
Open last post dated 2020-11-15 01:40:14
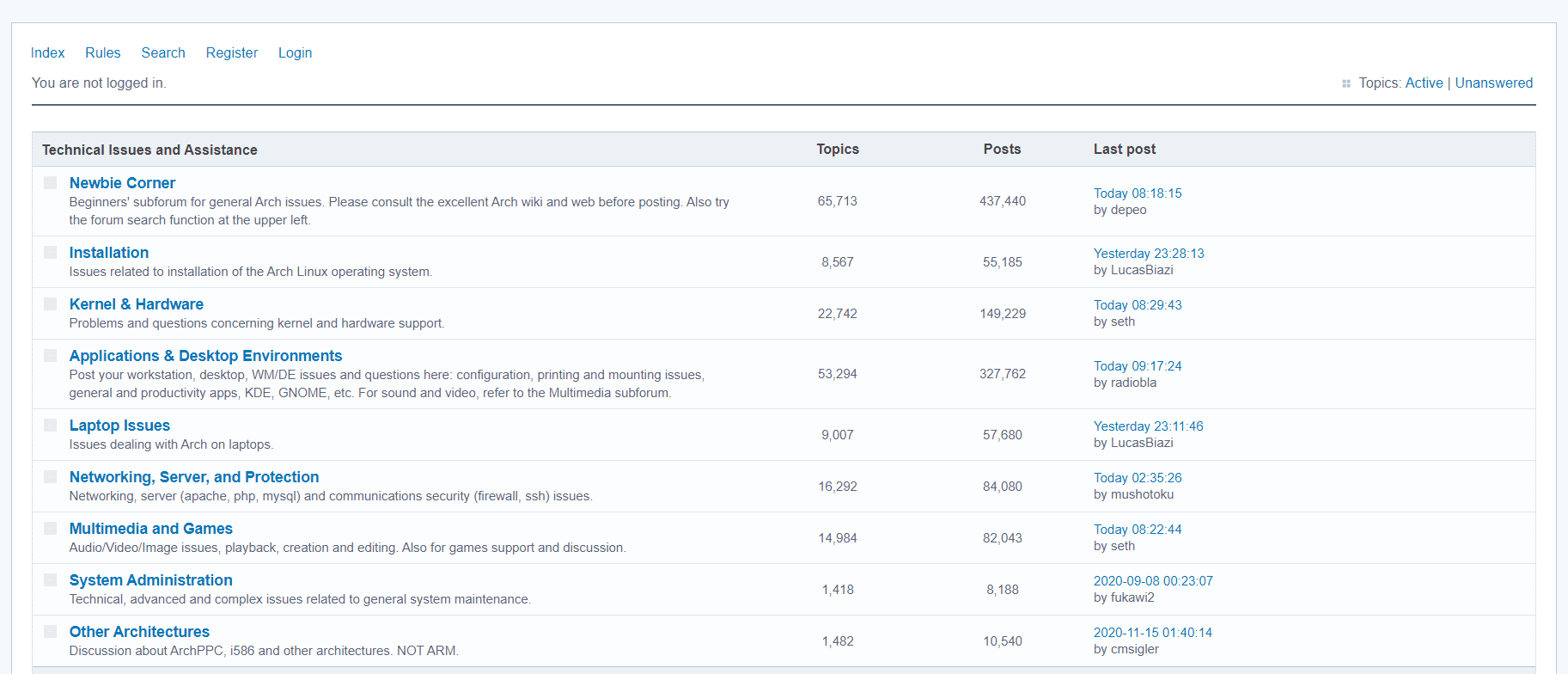click(x=1152, y=633)
